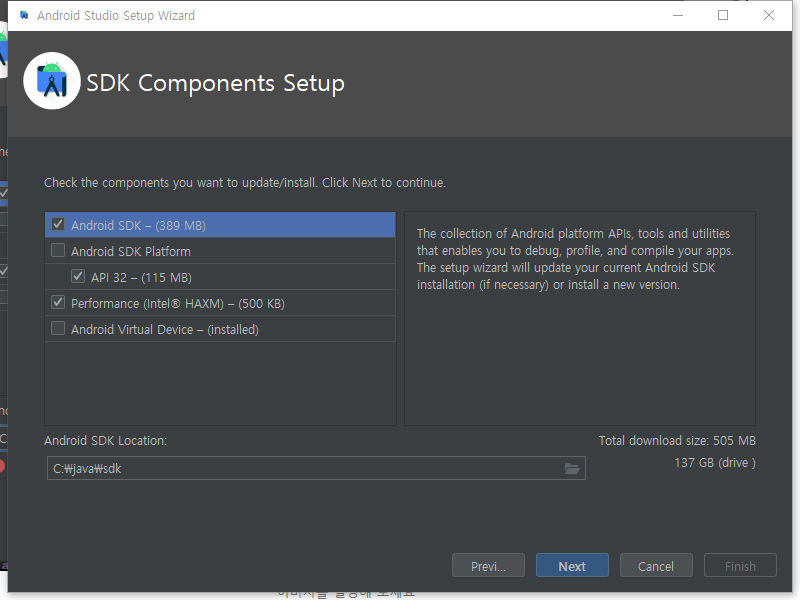Maximize the Setup Wizard window
800x600 pixels.
point(723,15)
